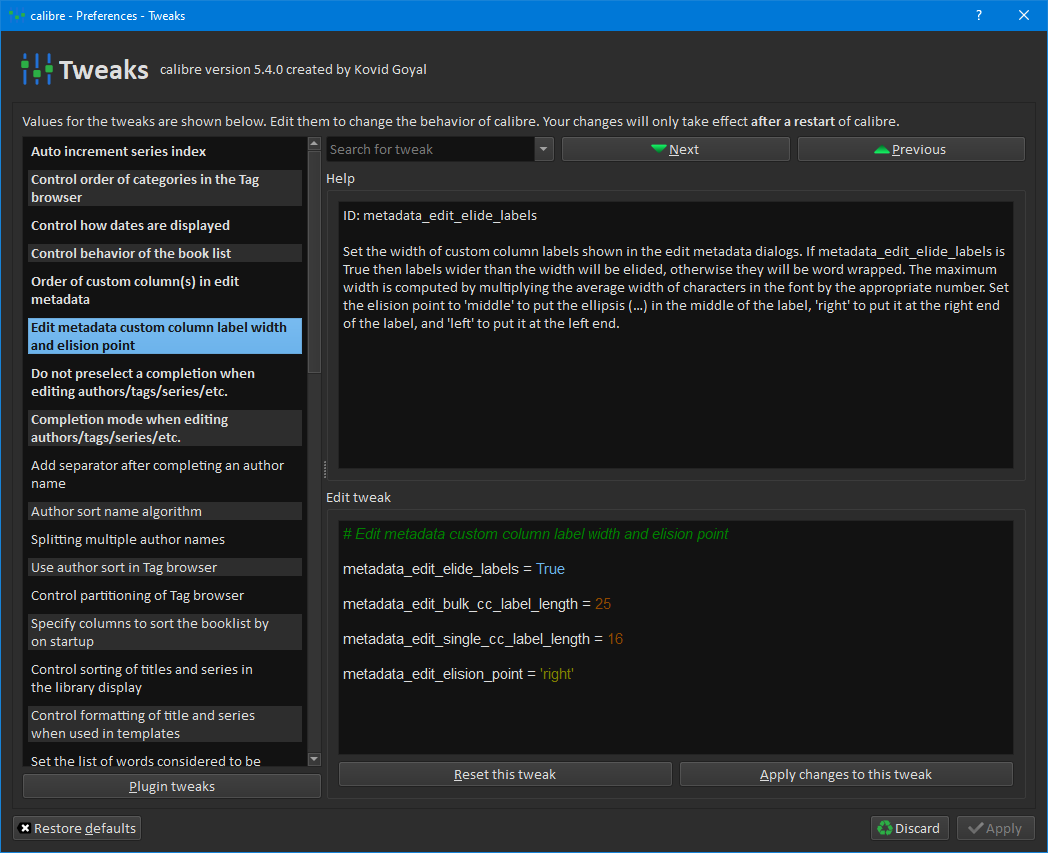Viewport: 1048px width, 853px height.
Task: Select Control formatting of title and series
Action: (x=165, y=724)
